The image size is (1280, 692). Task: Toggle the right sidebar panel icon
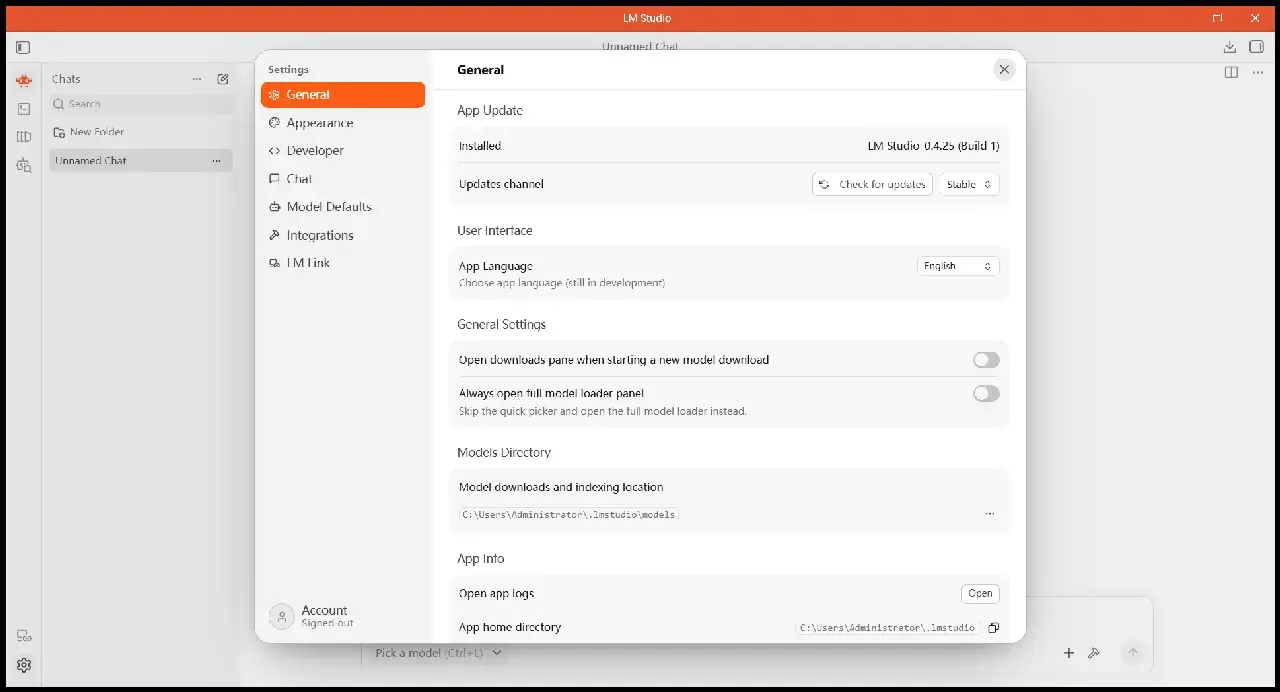pyautogui.click(x=1257, y=47)
